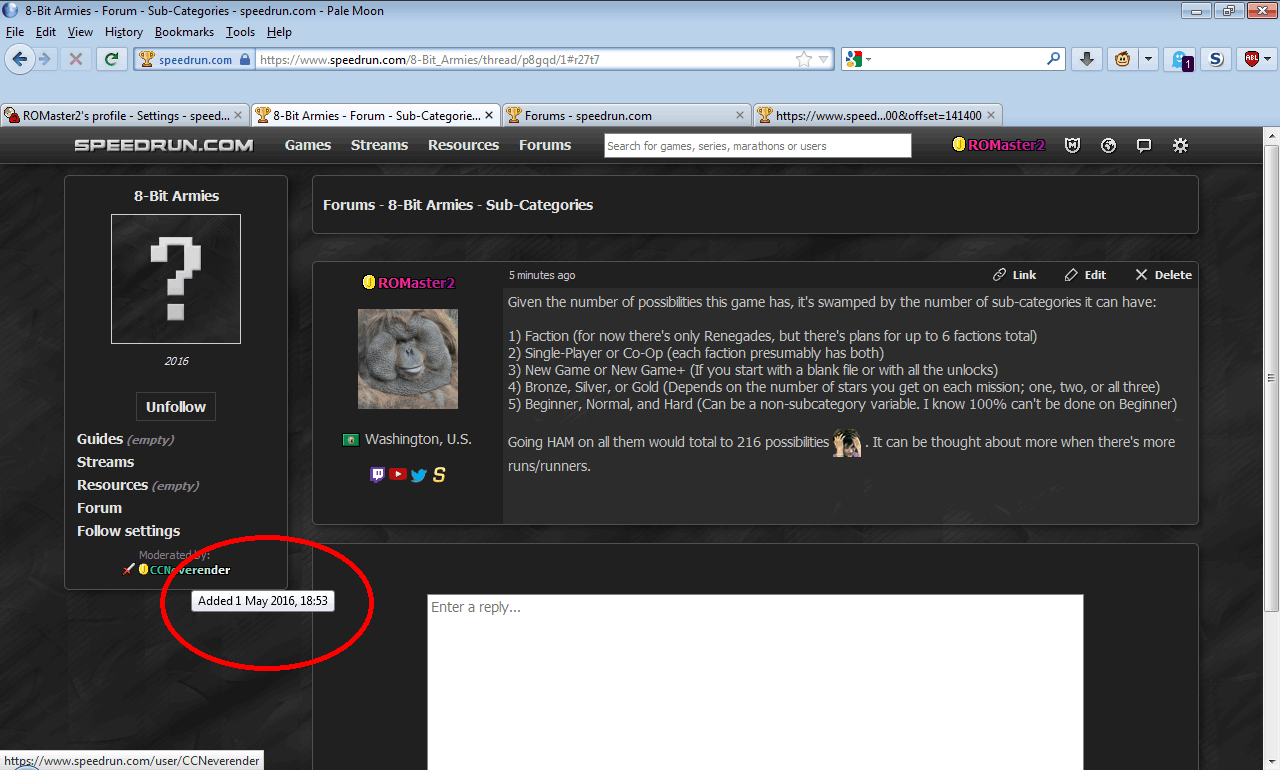Click the globe language icon in header
1280x770 pixels.
[1108, 145]
